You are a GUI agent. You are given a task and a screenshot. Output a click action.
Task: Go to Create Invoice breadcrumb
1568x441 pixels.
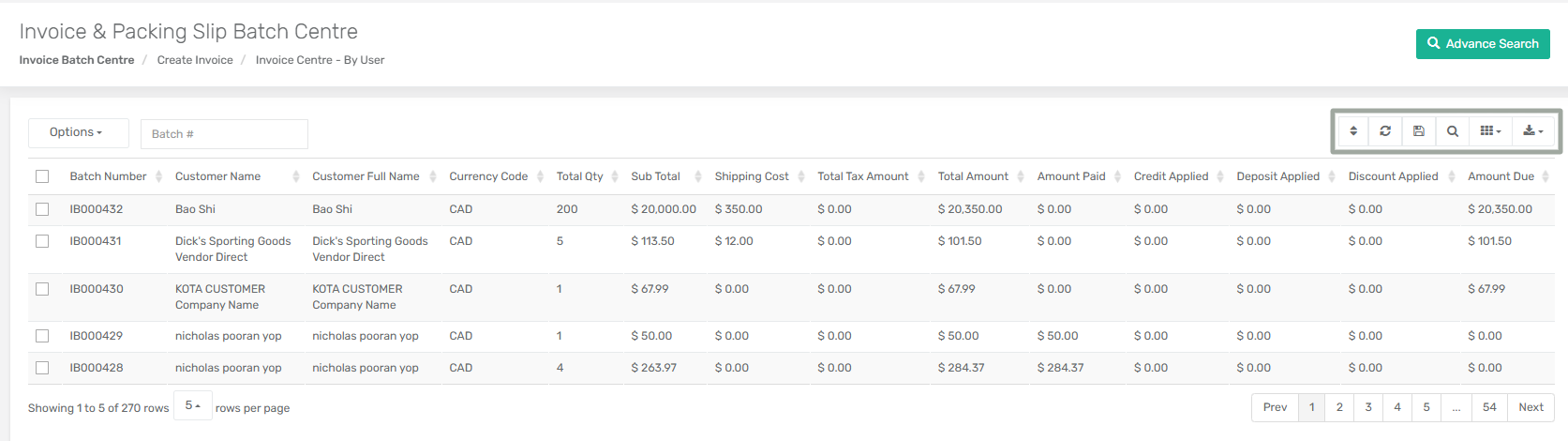tap(195, 60)
